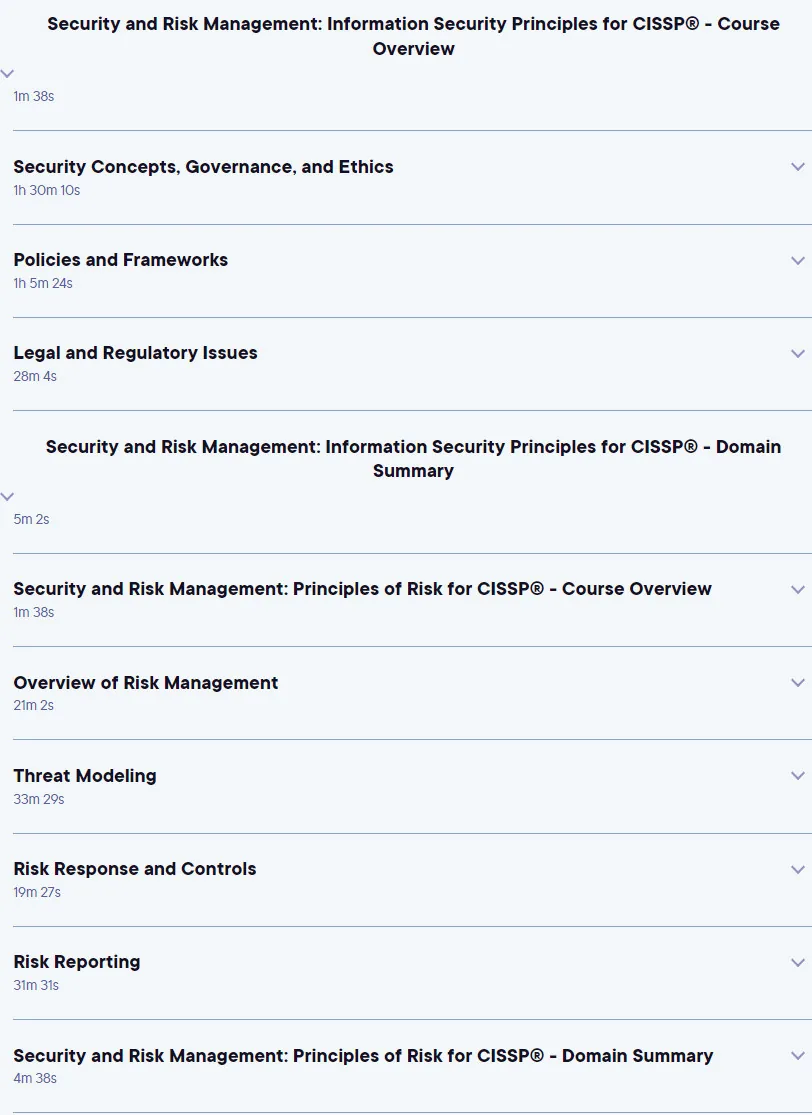Toggle chevron under Information Security Principles Course Overview
812x1115 pixels.
click(x=7, y=73)
